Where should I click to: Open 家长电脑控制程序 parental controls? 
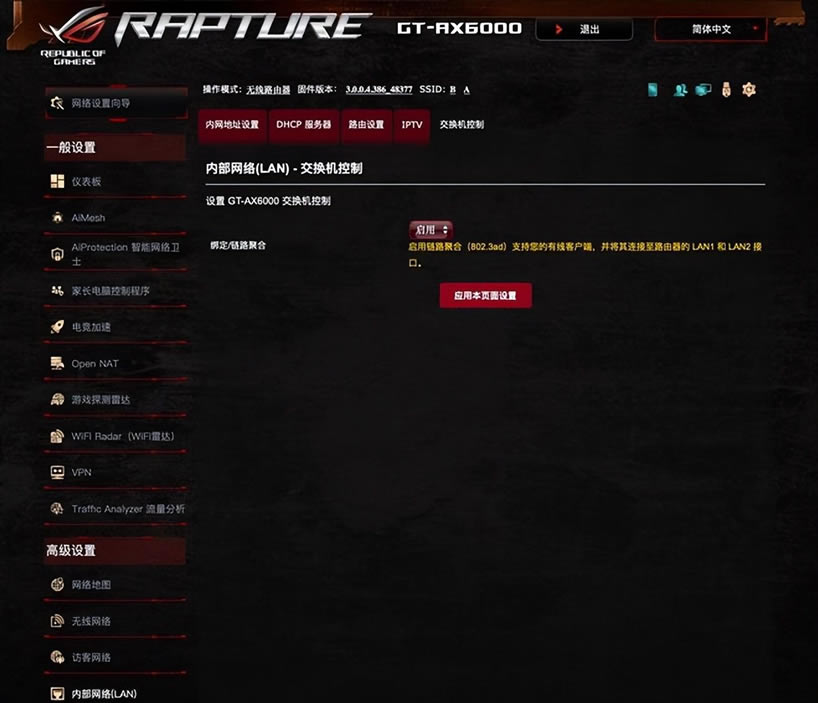pyautogui.click(x=116, y=290)
